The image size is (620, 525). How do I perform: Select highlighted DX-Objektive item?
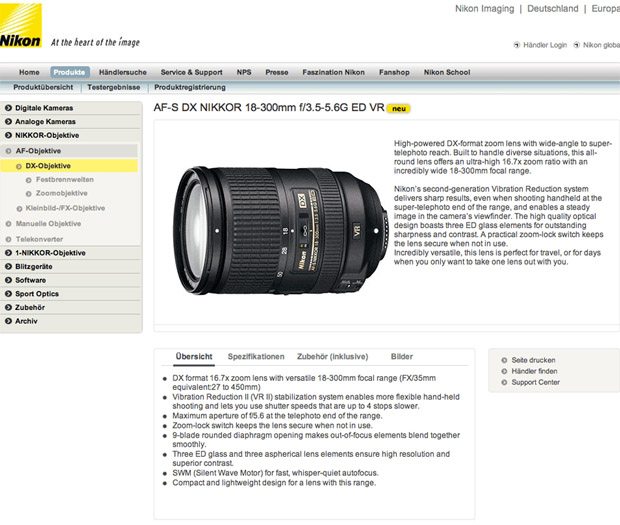69,166
